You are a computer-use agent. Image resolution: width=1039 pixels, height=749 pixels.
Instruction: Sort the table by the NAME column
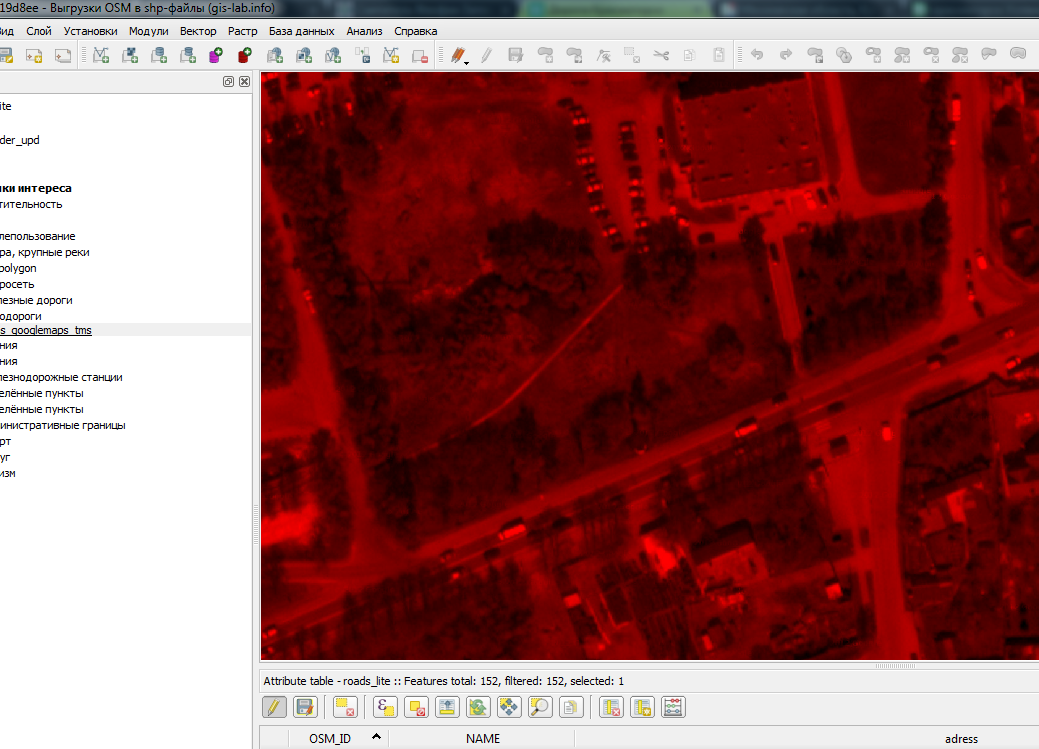click(x=483, y=738)
